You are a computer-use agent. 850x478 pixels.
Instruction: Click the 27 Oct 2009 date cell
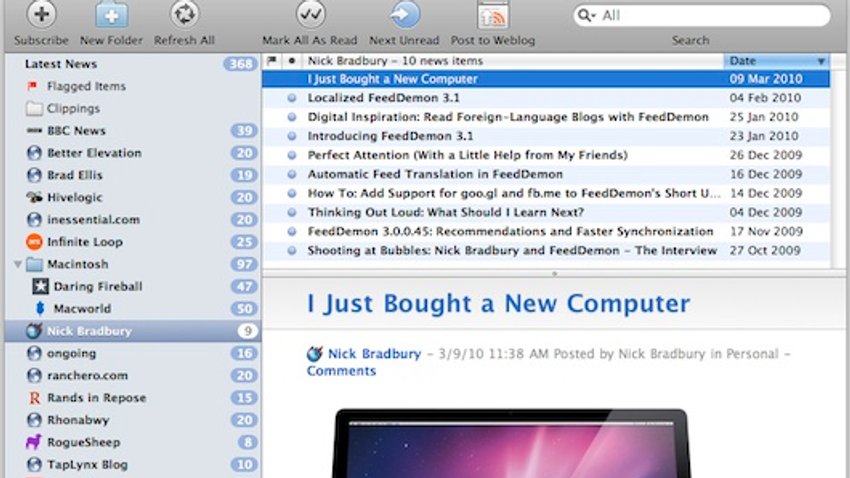pyautogui.click(x=765, y=250)
